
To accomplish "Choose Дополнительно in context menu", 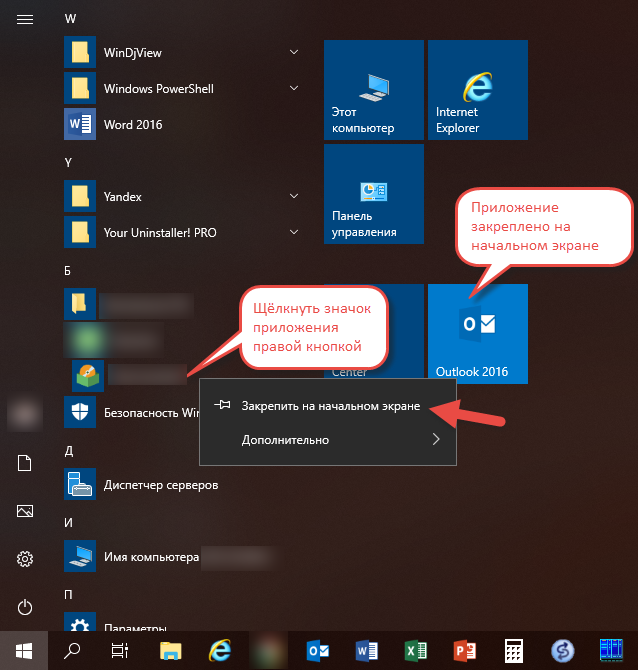I will click(328, 440).
